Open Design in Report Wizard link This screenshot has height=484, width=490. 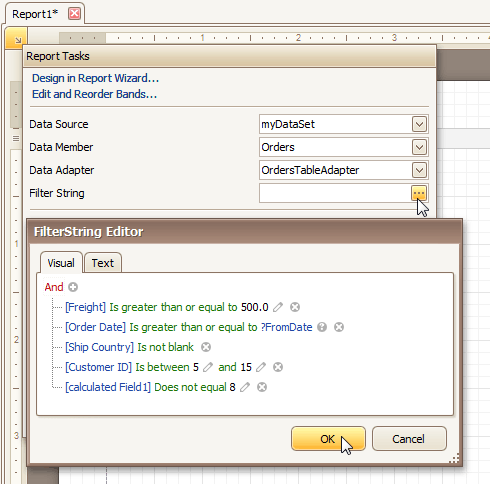pos(95,78)
